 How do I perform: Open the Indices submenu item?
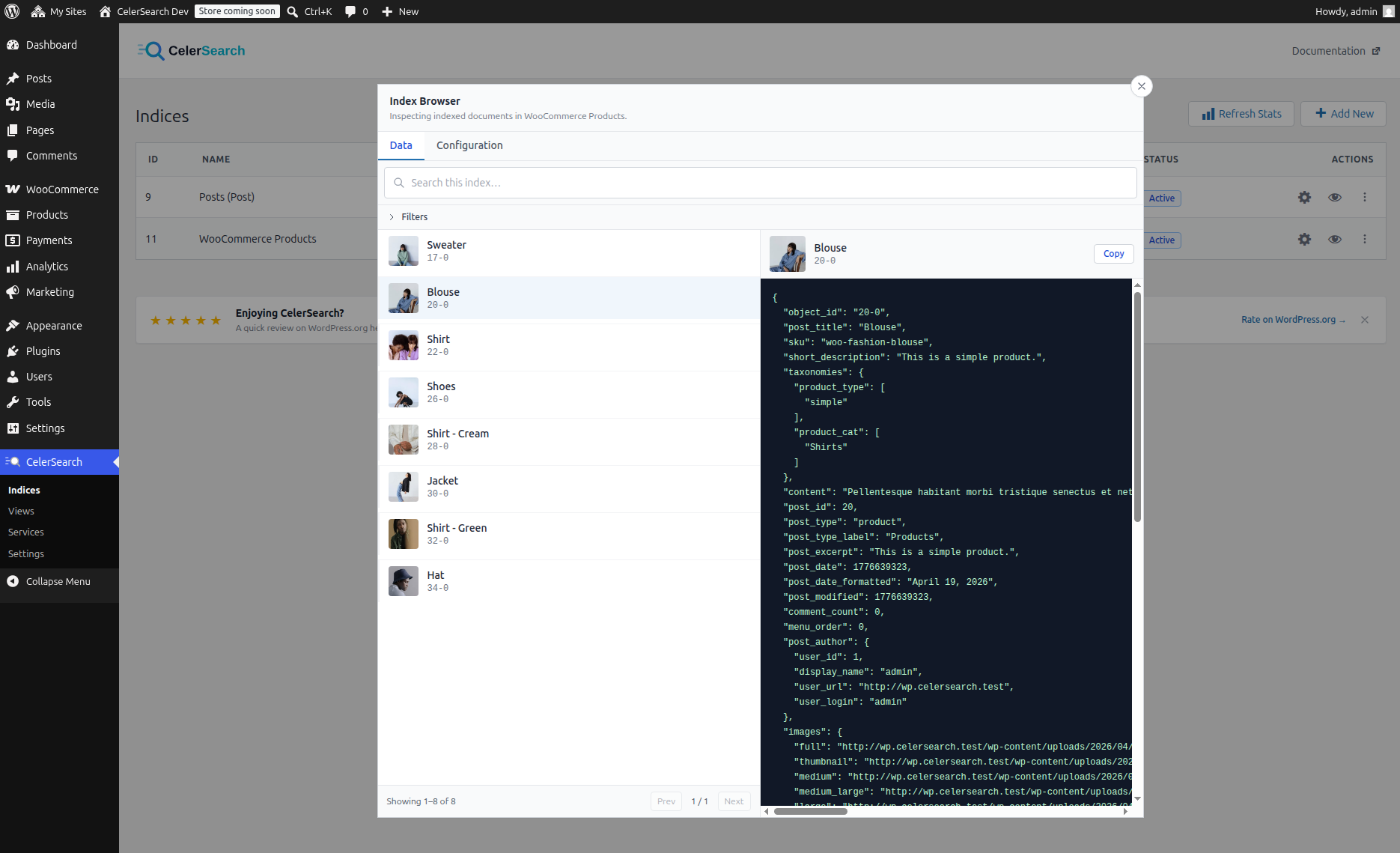pyautogui.click(x=24, y=490)
